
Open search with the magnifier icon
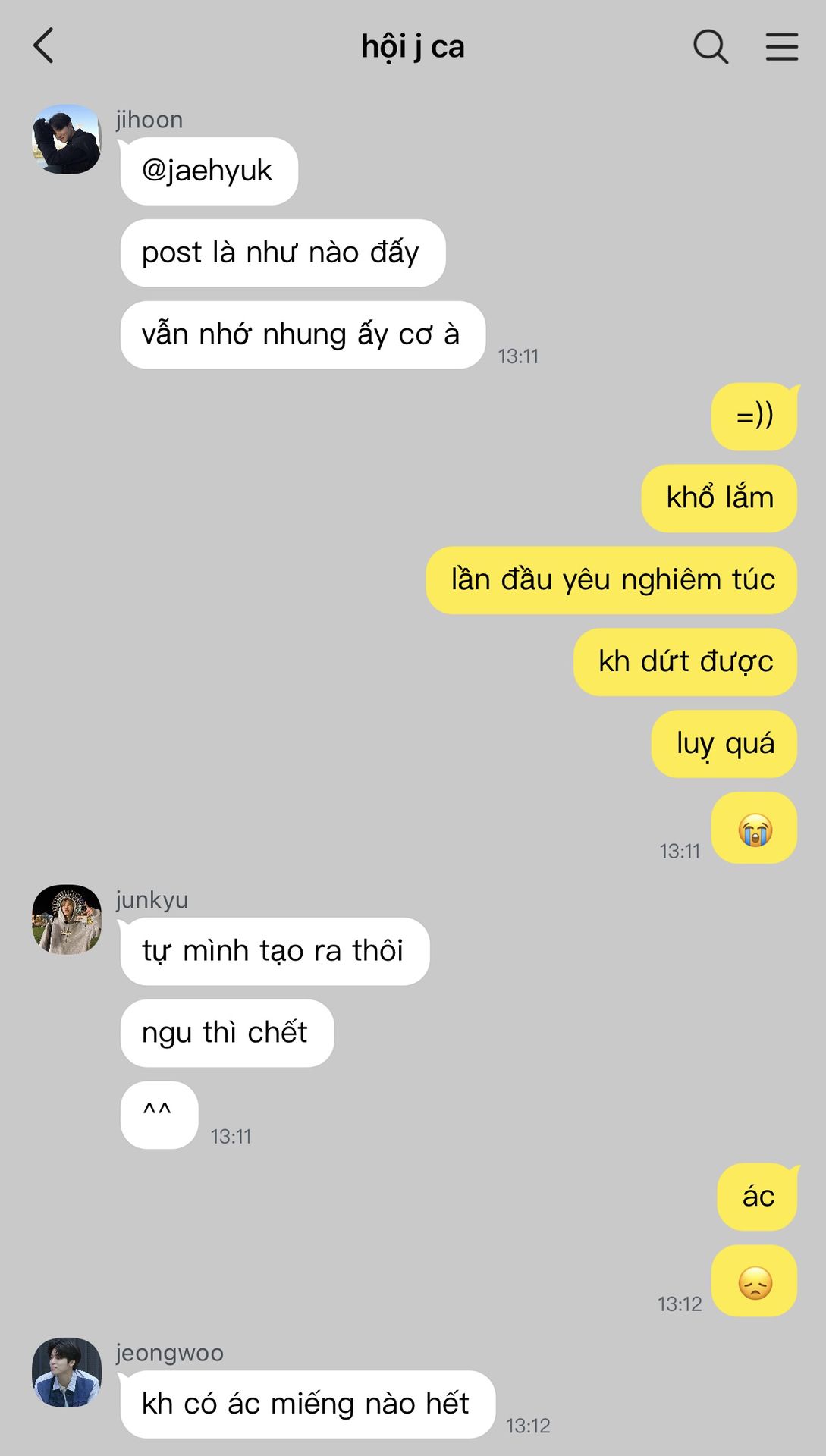tap(711, 46)
